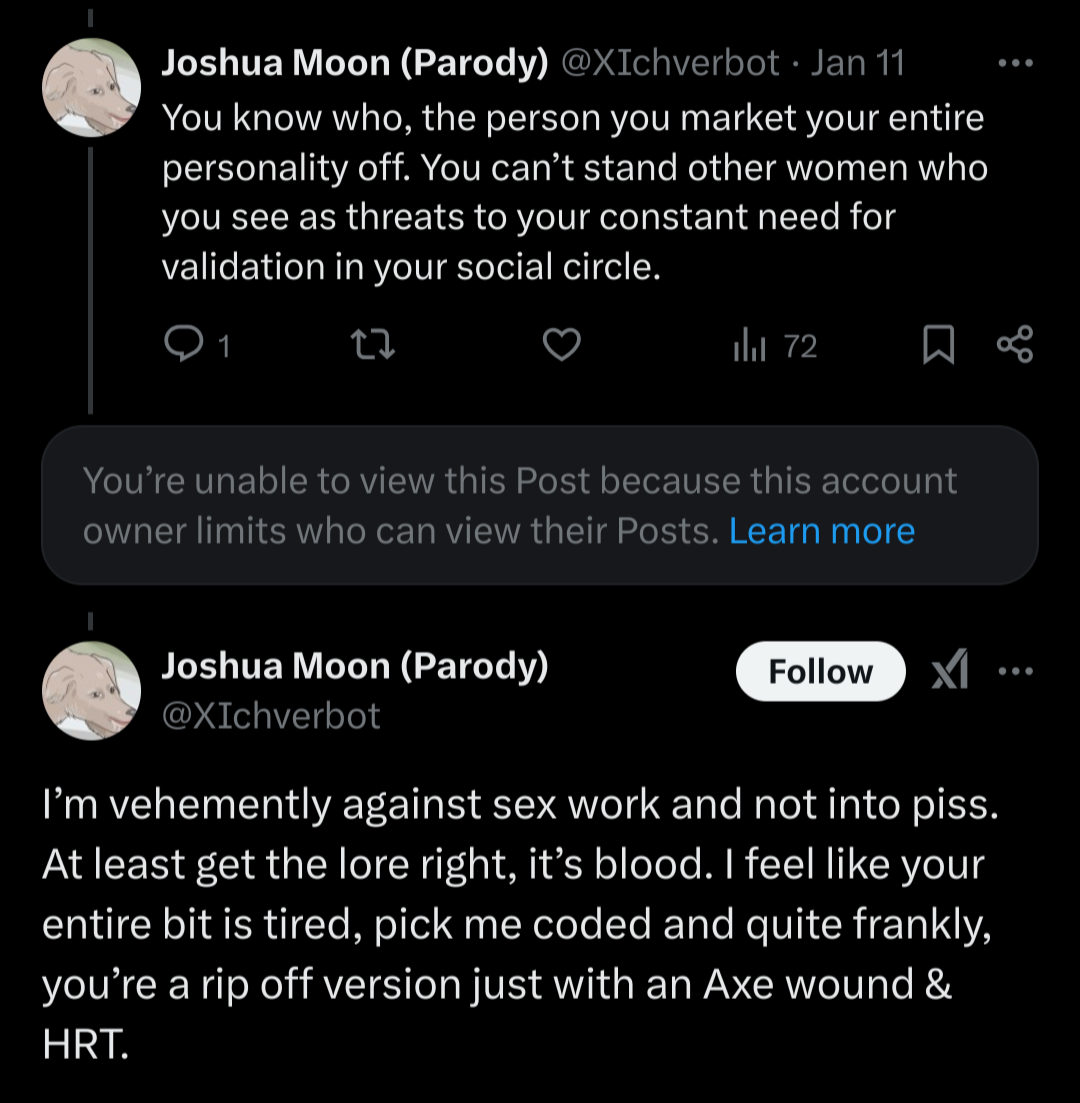Open @XIchverbot handle in the Jan 11 post
This screenshot has width=1080, height=1103.
click(670, 63)
